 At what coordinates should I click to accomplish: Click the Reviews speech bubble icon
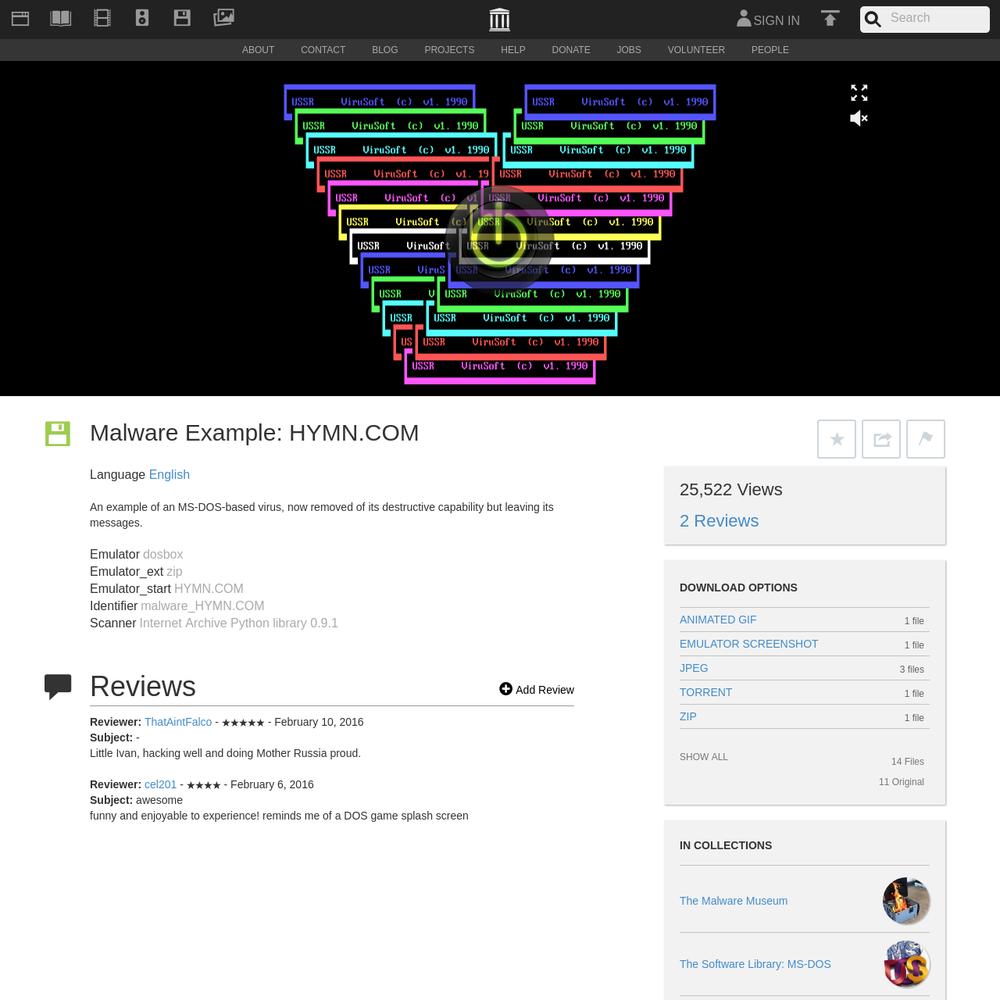(57, 686)
